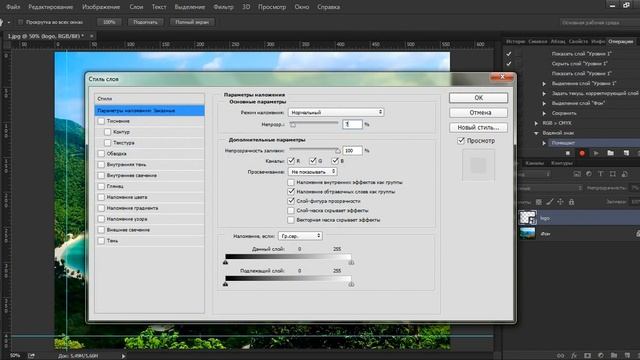This screenshot has height=360, width=640.
Task: Select the logo layer thumbnail
Action: tap(527, 218)
